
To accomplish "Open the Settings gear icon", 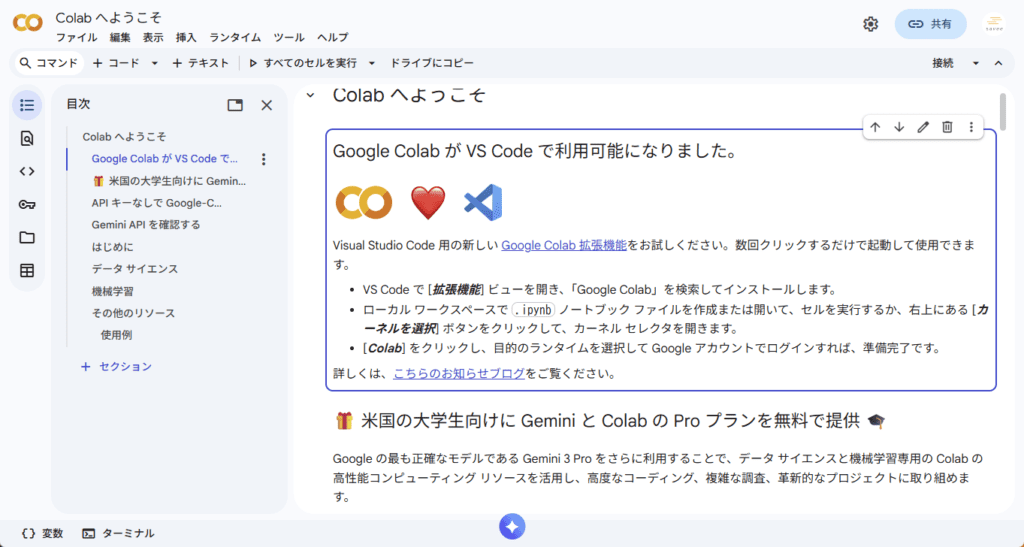I will (x=870, y=24).
